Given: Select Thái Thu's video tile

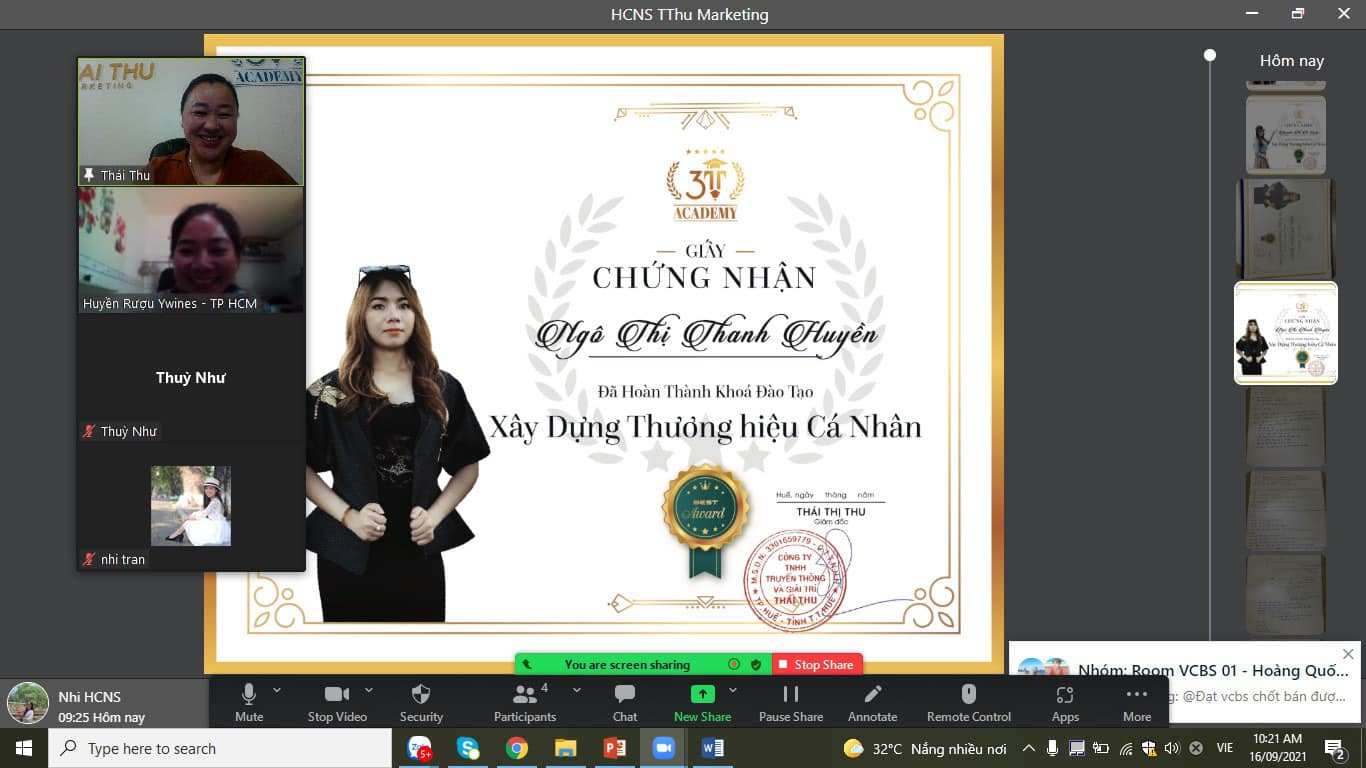Looking at the screenshot, I should [190, 121].
